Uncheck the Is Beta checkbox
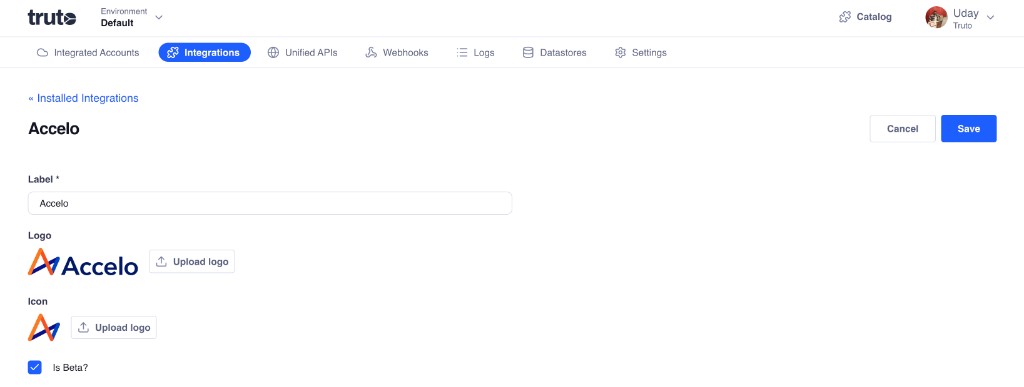The image size is (1024, 387). (35, 367)
